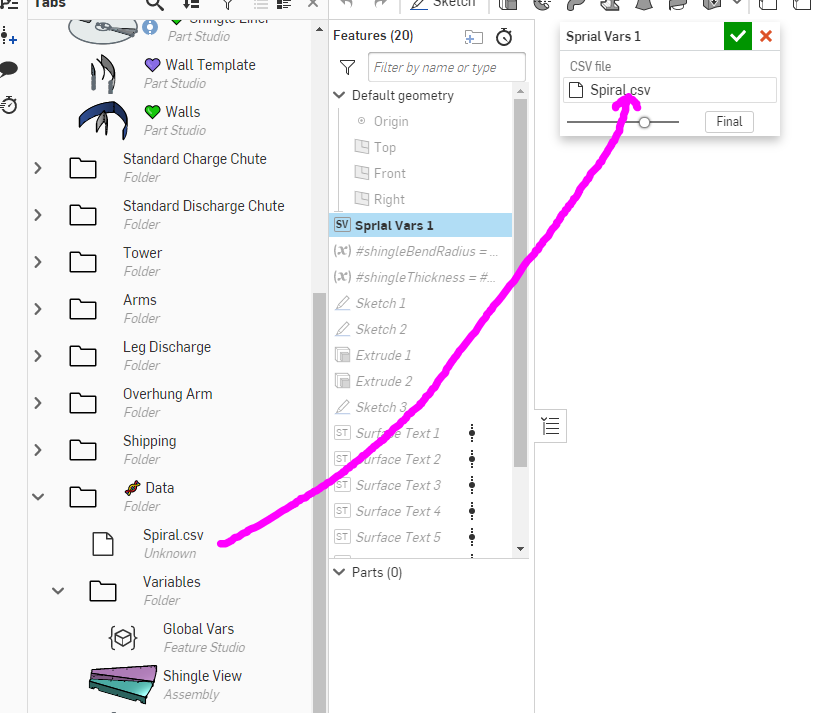Click the Final button

click(x=729, y=121)
